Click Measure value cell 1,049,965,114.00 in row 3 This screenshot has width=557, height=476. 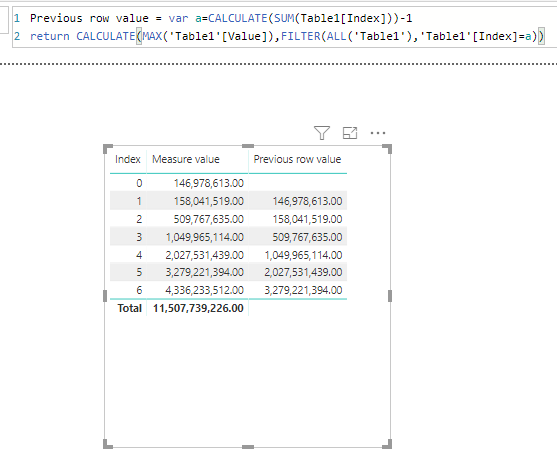[x=205, y=237]
